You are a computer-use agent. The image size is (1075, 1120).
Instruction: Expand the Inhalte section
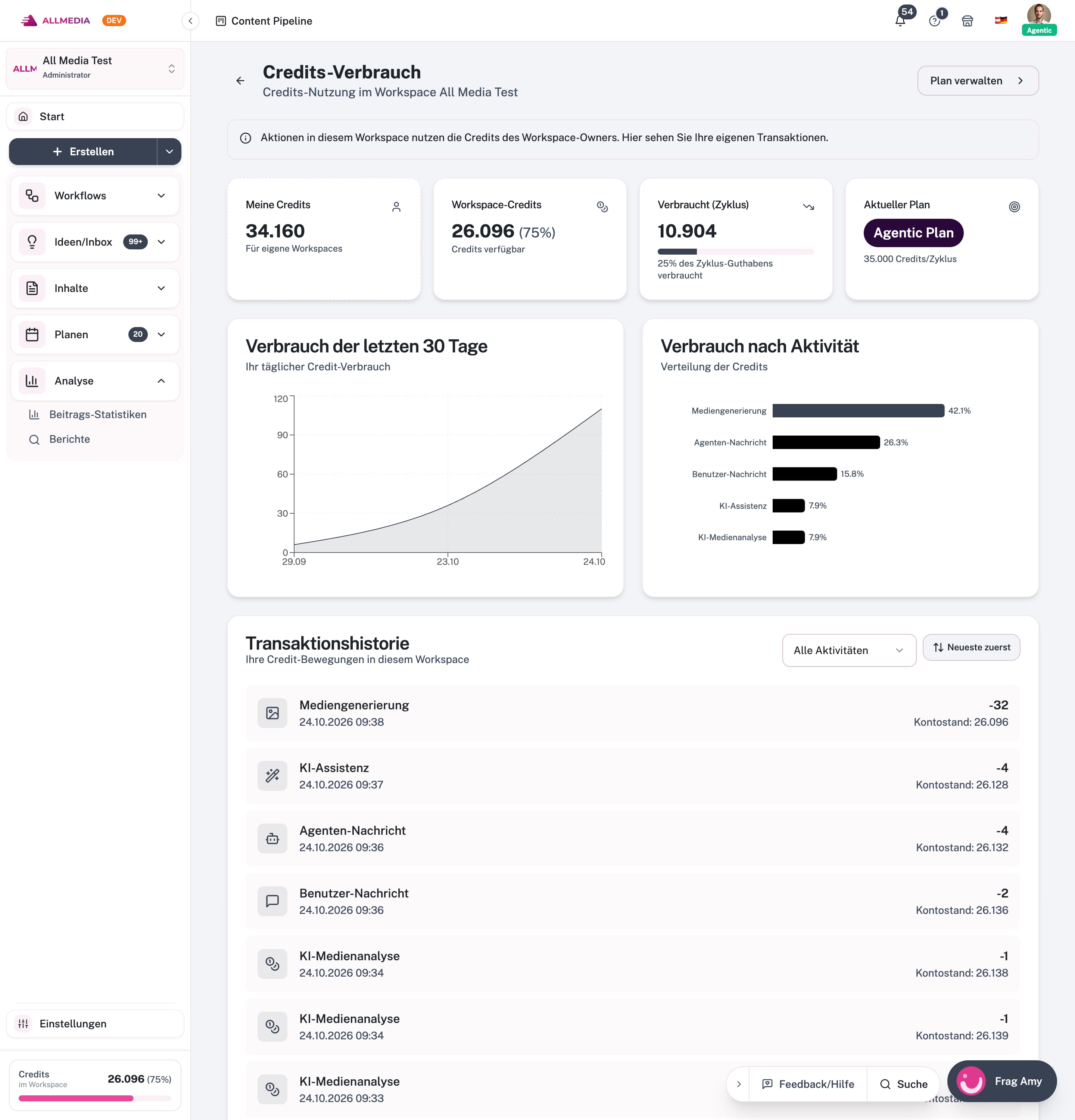tap(95, 289)
